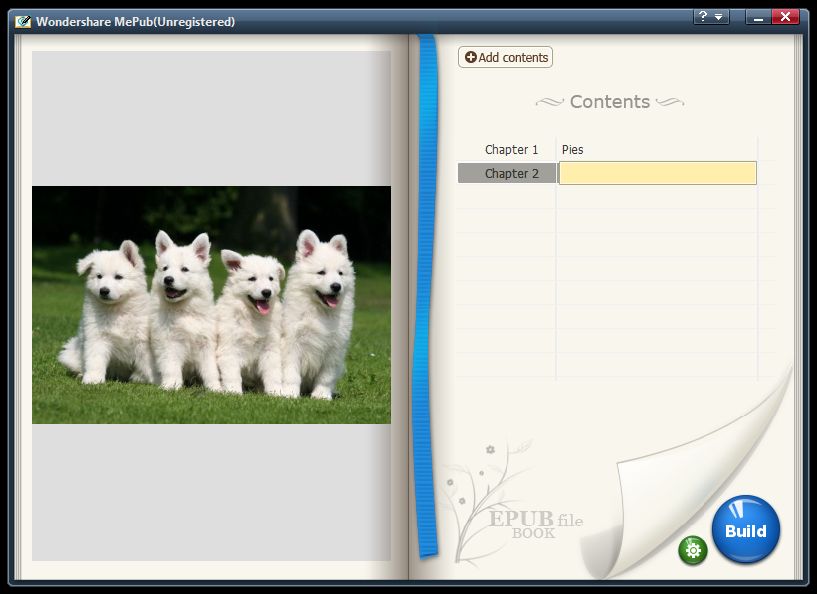The height and width of the screenshot is (594, 817).
Task: Open the green gear settings icon
Action: (693, 550)
